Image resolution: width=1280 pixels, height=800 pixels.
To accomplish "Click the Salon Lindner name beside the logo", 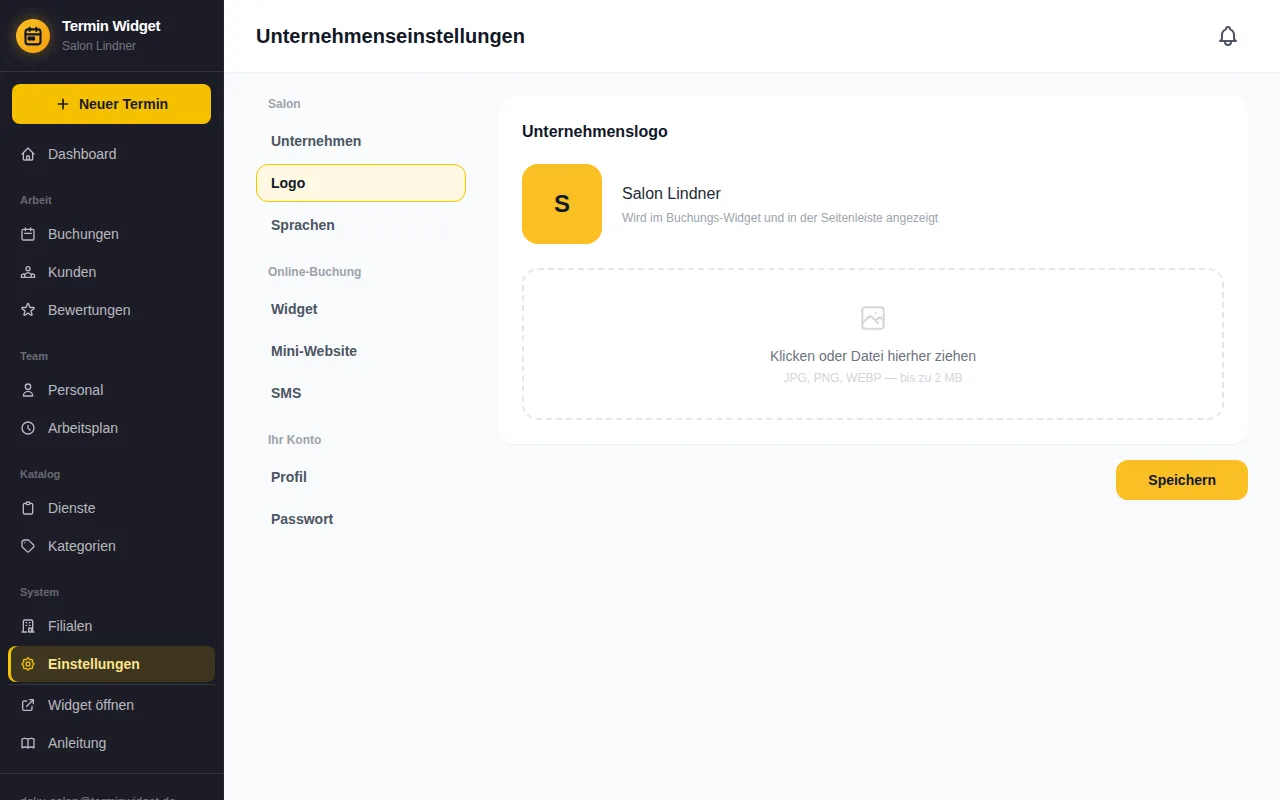I will click(671, 193).
